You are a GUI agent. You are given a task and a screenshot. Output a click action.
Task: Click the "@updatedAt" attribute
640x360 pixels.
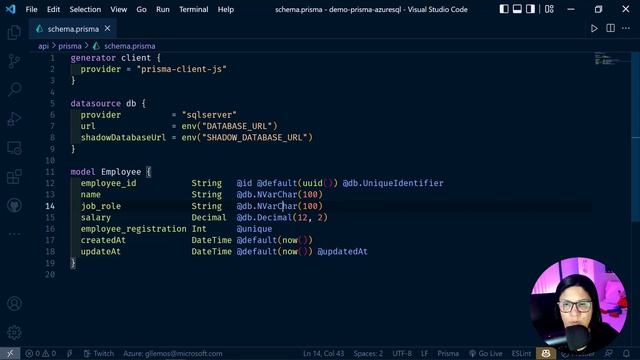tap(342, 252)
